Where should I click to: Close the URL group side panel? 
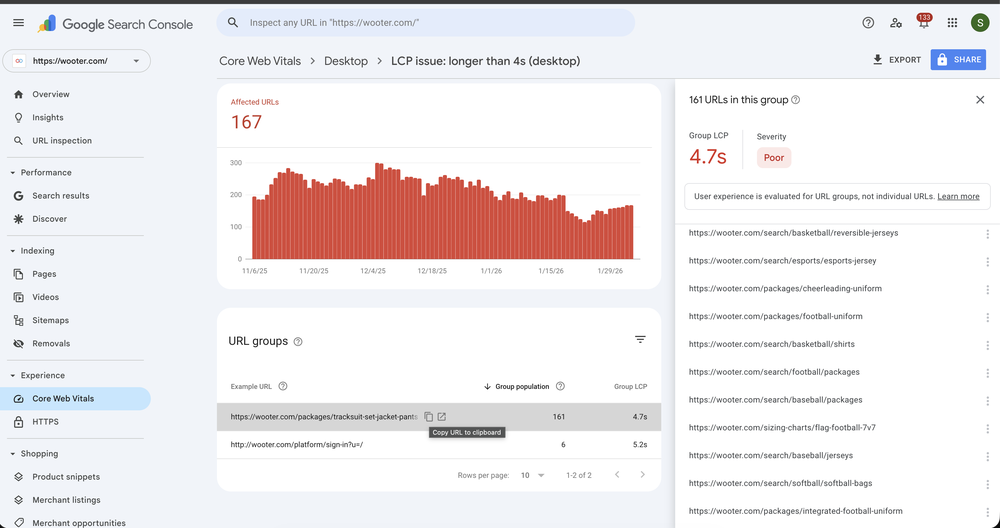[980, 100]
